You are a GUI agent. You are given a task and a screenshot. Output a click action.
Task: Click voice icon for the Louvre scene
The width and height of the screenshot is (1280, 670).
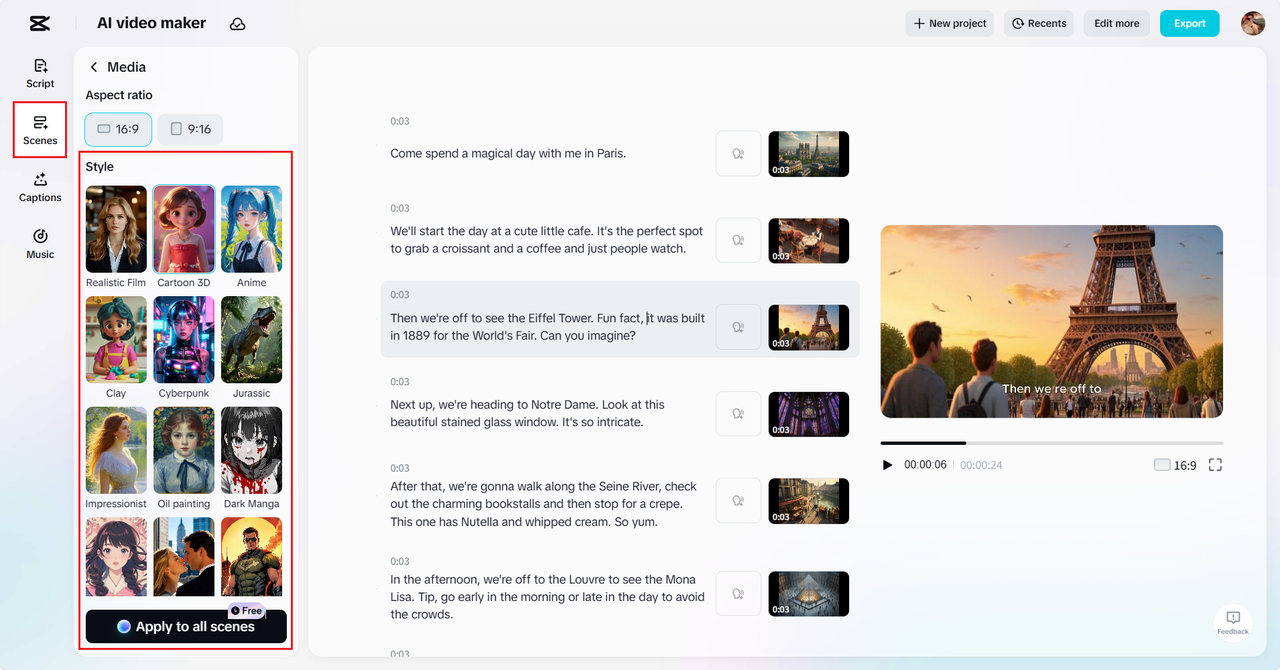(x=739, y=594)
